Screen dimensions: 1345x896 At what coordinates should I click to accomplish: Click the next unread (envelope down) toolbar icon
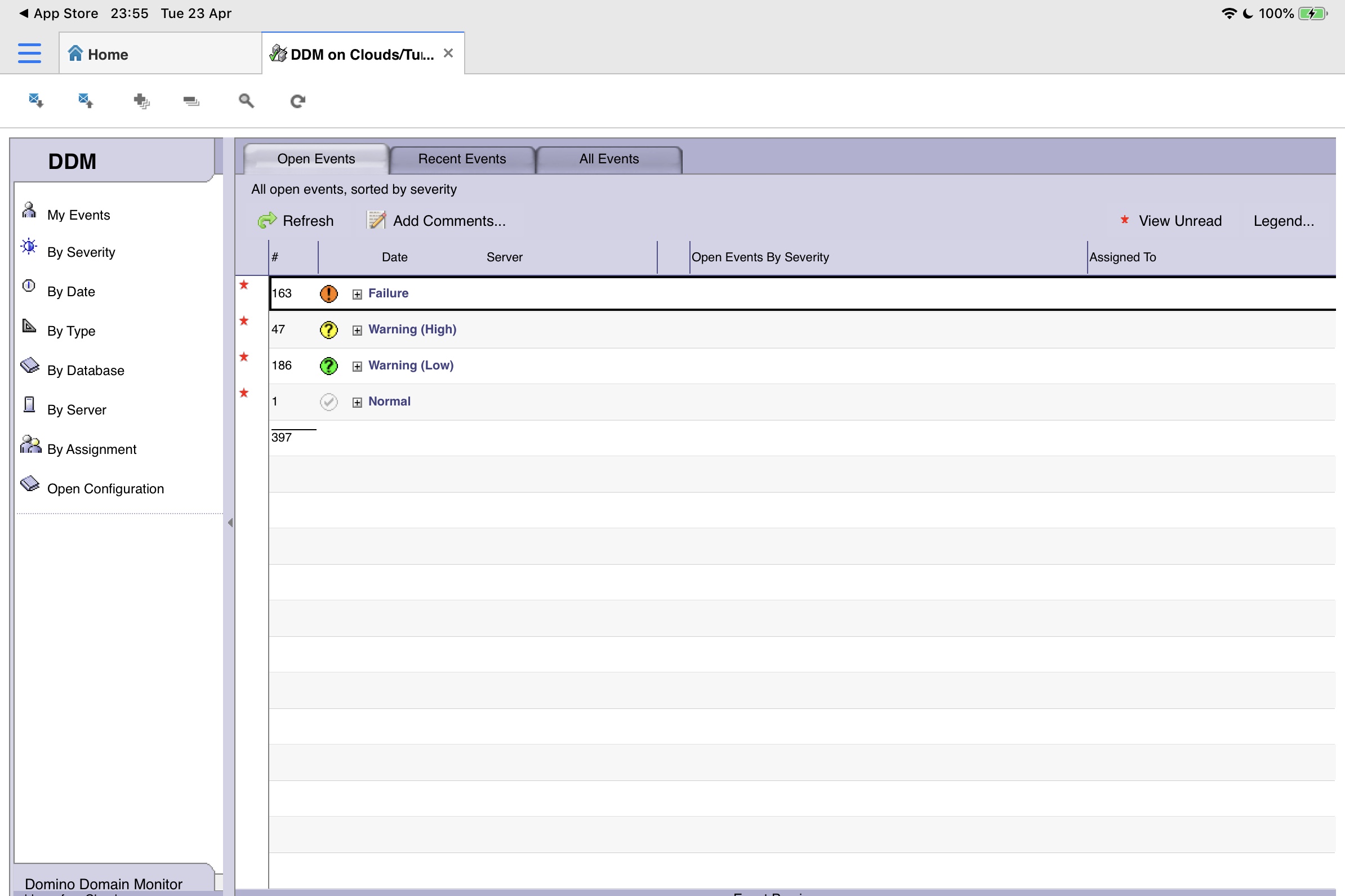tap(36, 101)
